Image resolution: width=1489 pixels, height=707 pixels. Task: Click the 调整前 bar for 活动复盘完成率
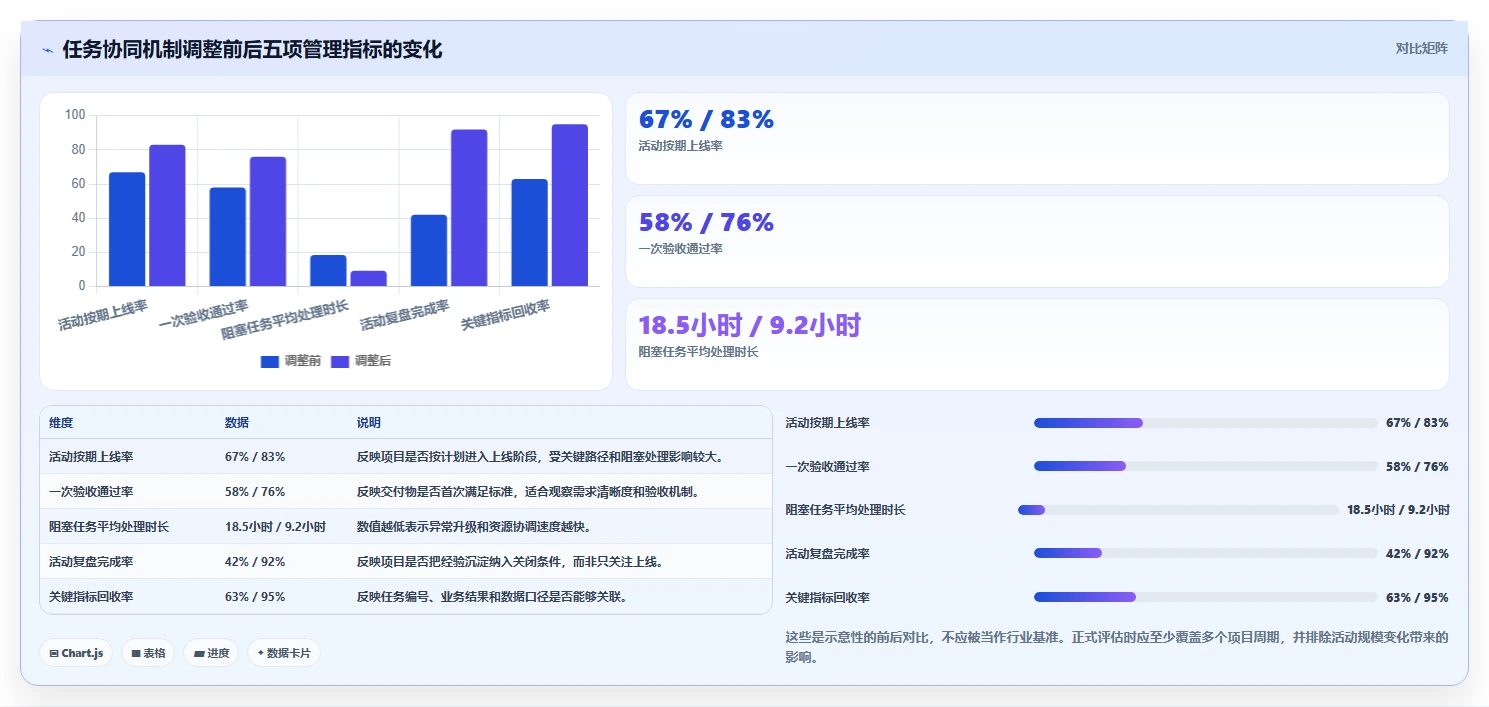tap(429, 250)
